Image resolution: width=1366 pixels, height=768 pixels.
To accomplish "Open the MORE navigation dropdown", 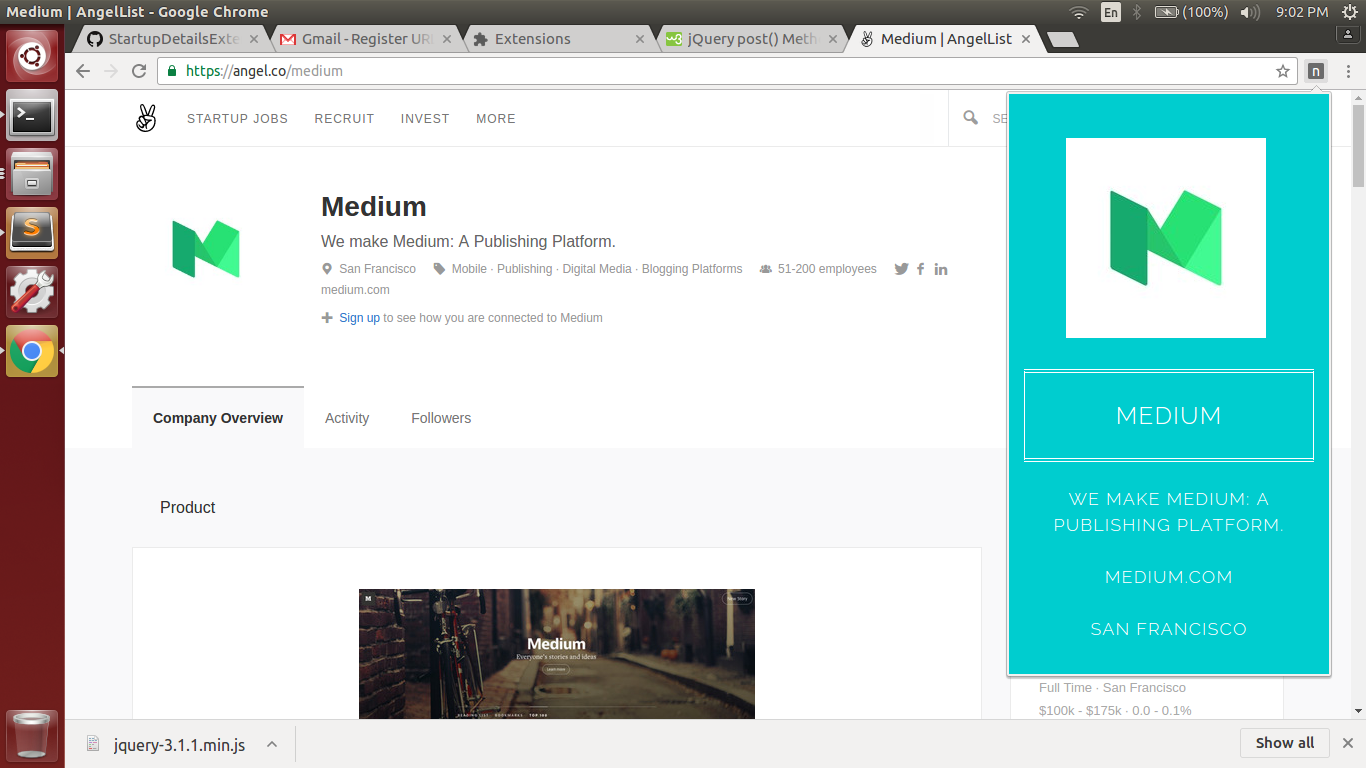I will [x=496, y=118].
